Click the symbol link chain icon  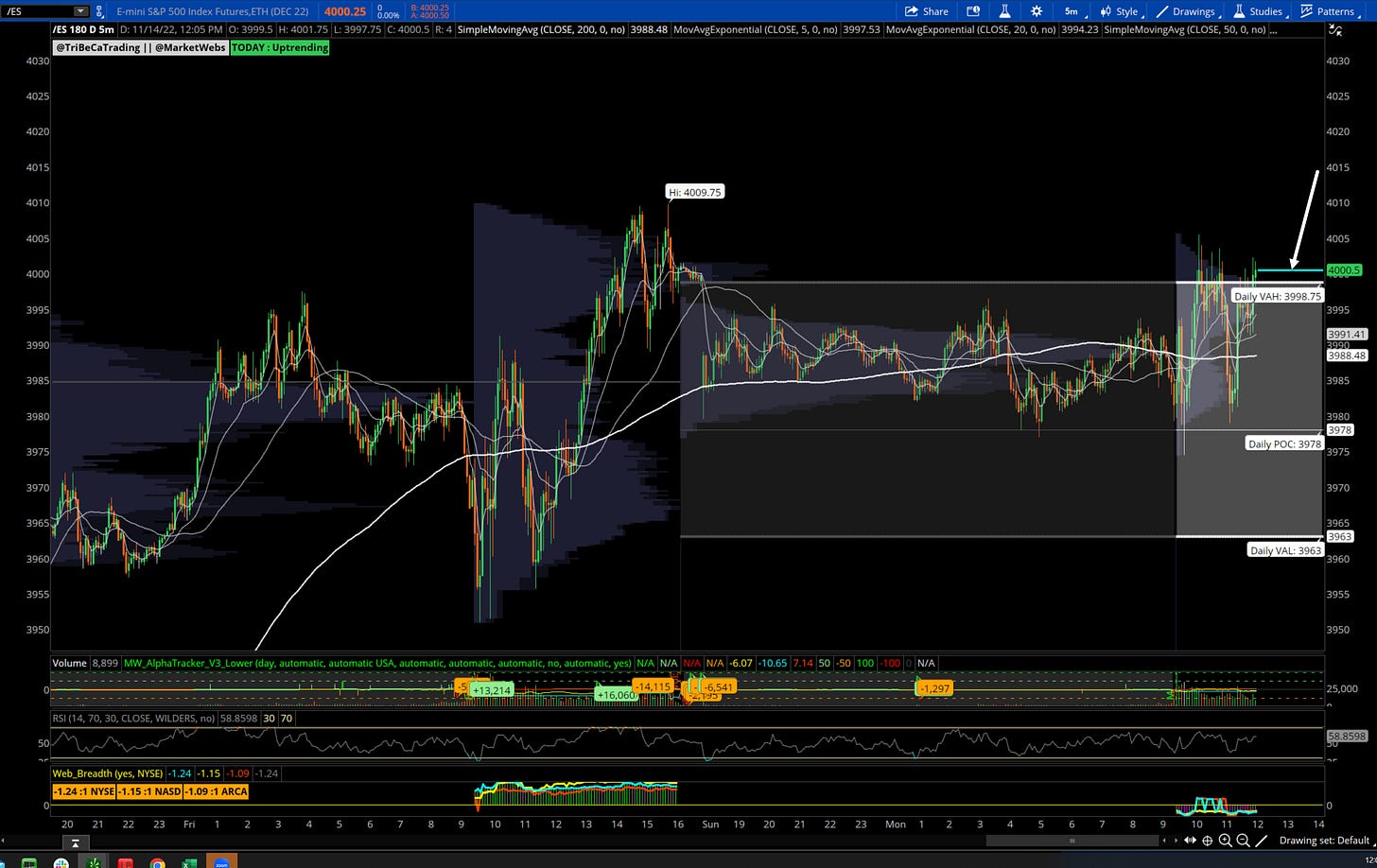(99, 11)
